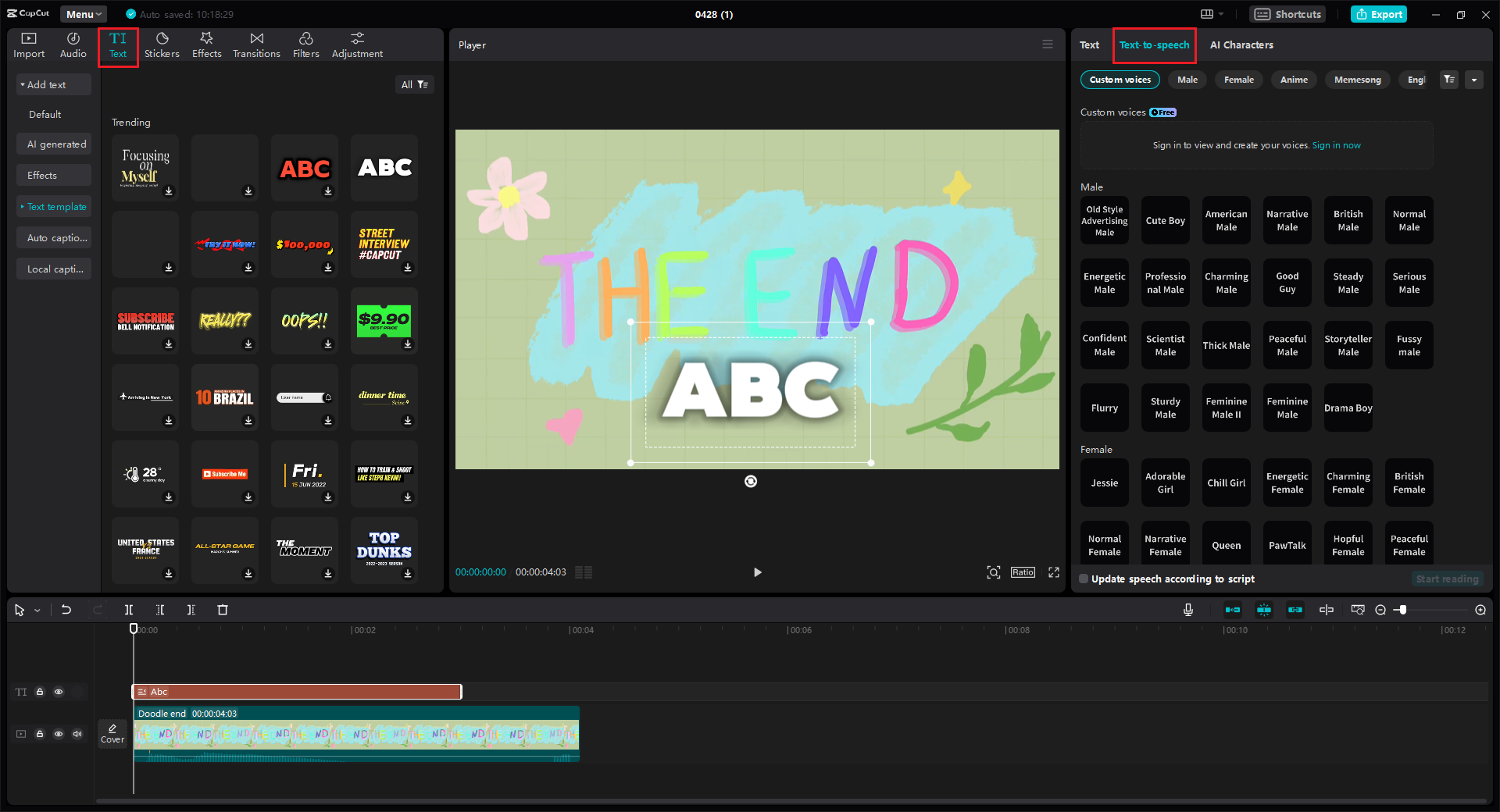1500x812 pixels.
Task: Hide the Doodle end video track
Action: point(59,734)
